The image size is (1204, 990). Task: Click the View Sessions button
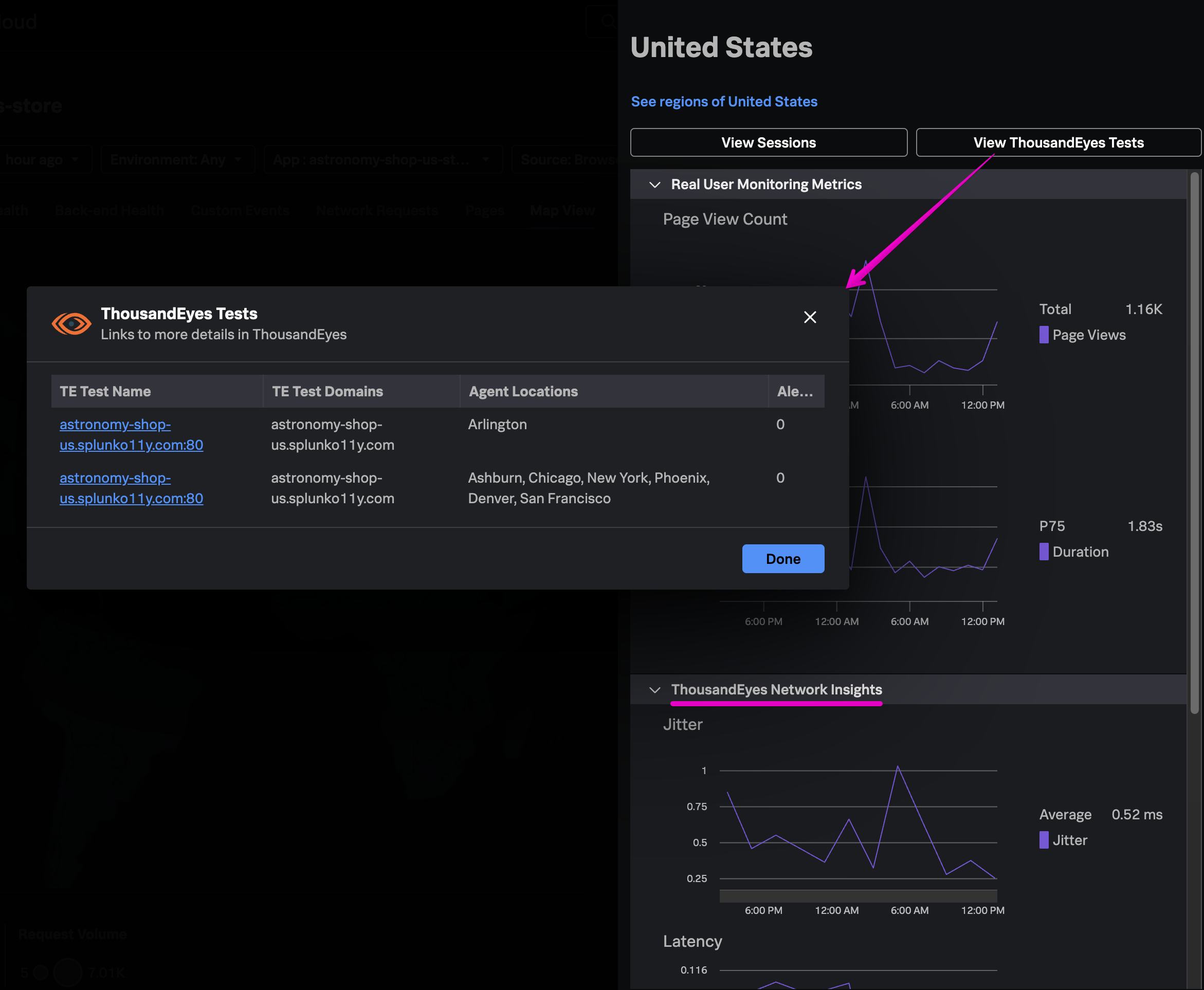768,142
